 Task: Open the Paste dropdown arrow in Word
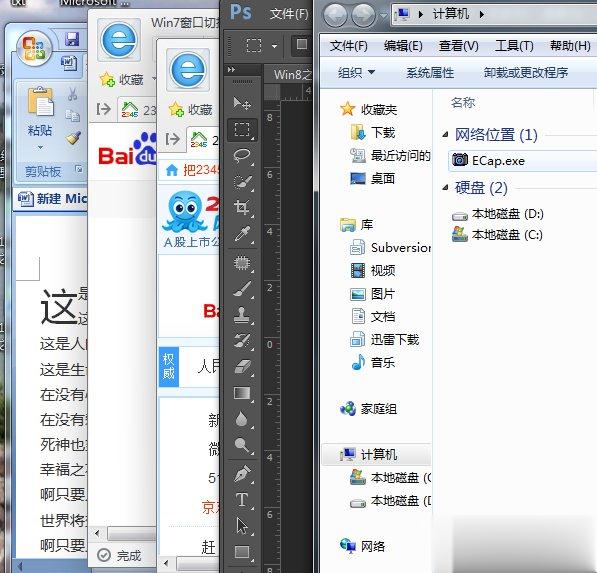(40, 147)
